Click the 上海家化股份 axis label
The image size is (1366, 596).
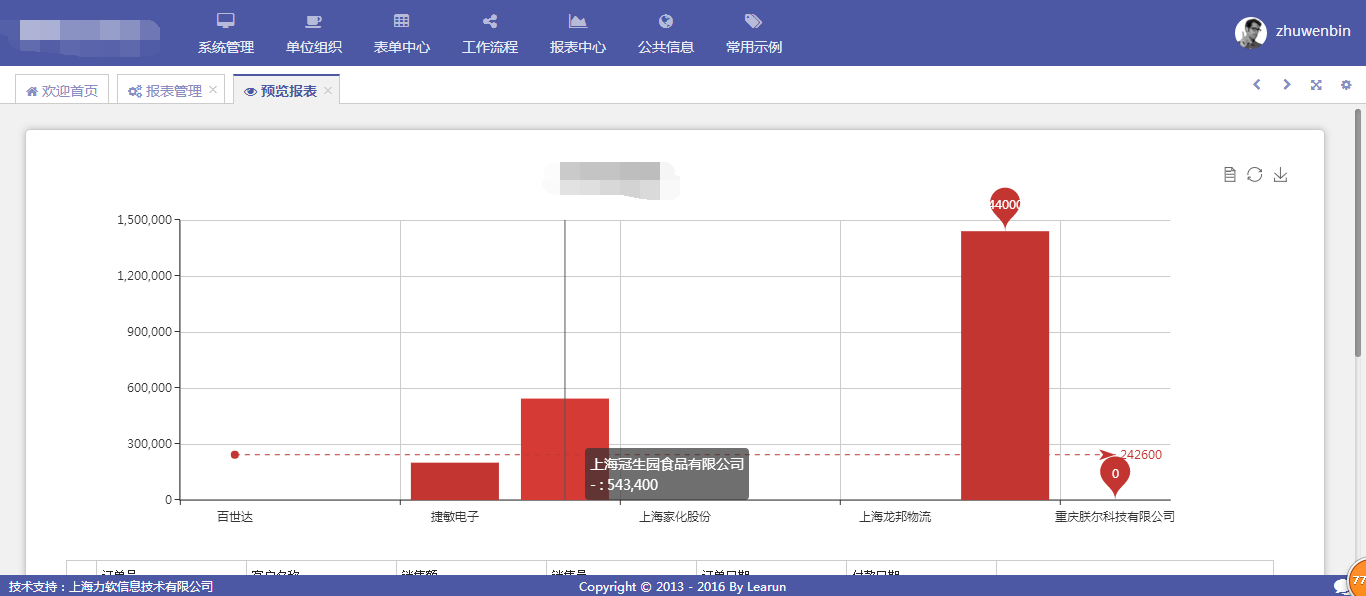pyautogui.click(x=675, y=517)
